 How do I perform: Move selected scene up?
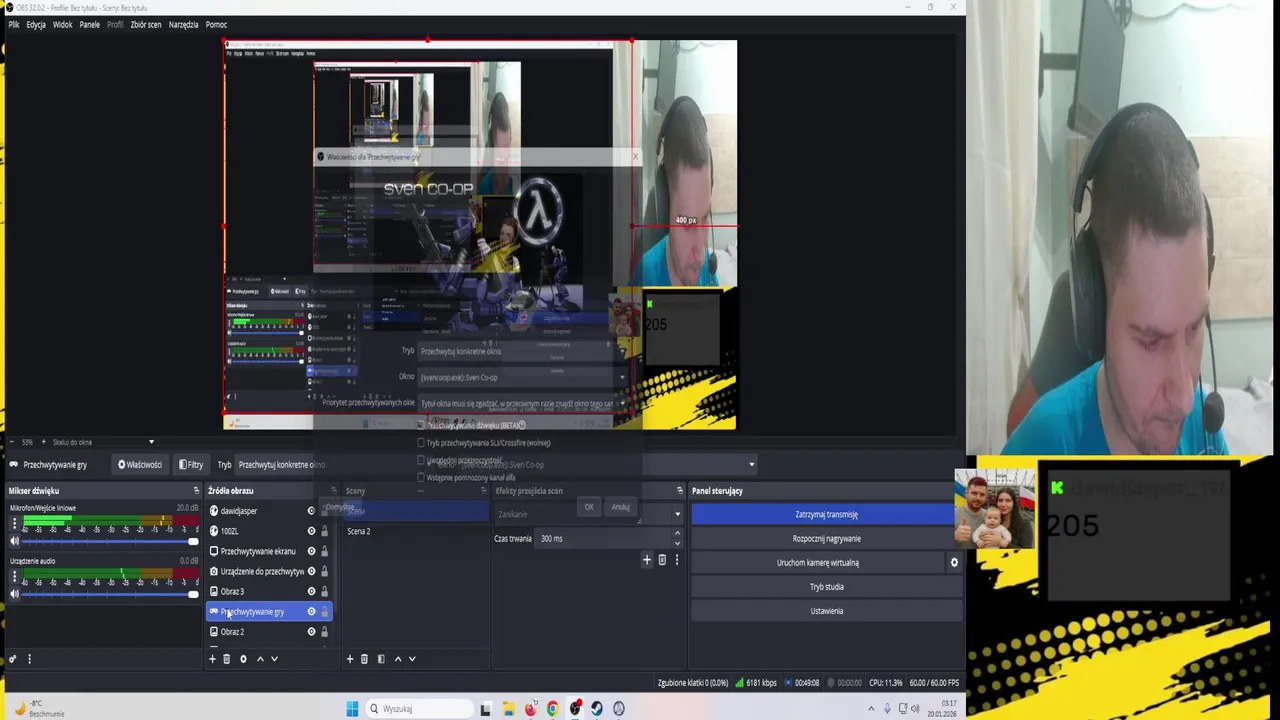[398, 659]
